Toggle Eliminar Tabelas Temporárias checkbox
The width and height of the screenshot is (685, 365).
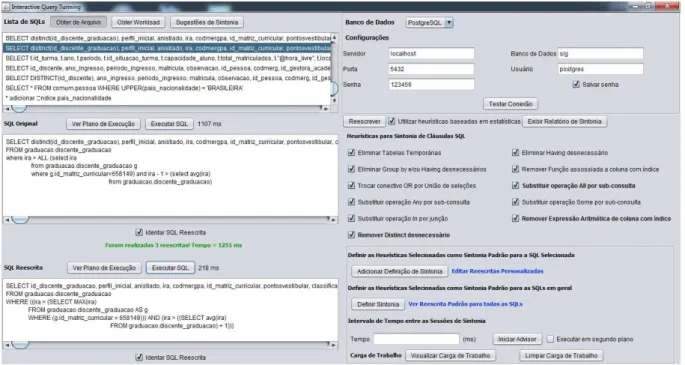coord(351,153)
